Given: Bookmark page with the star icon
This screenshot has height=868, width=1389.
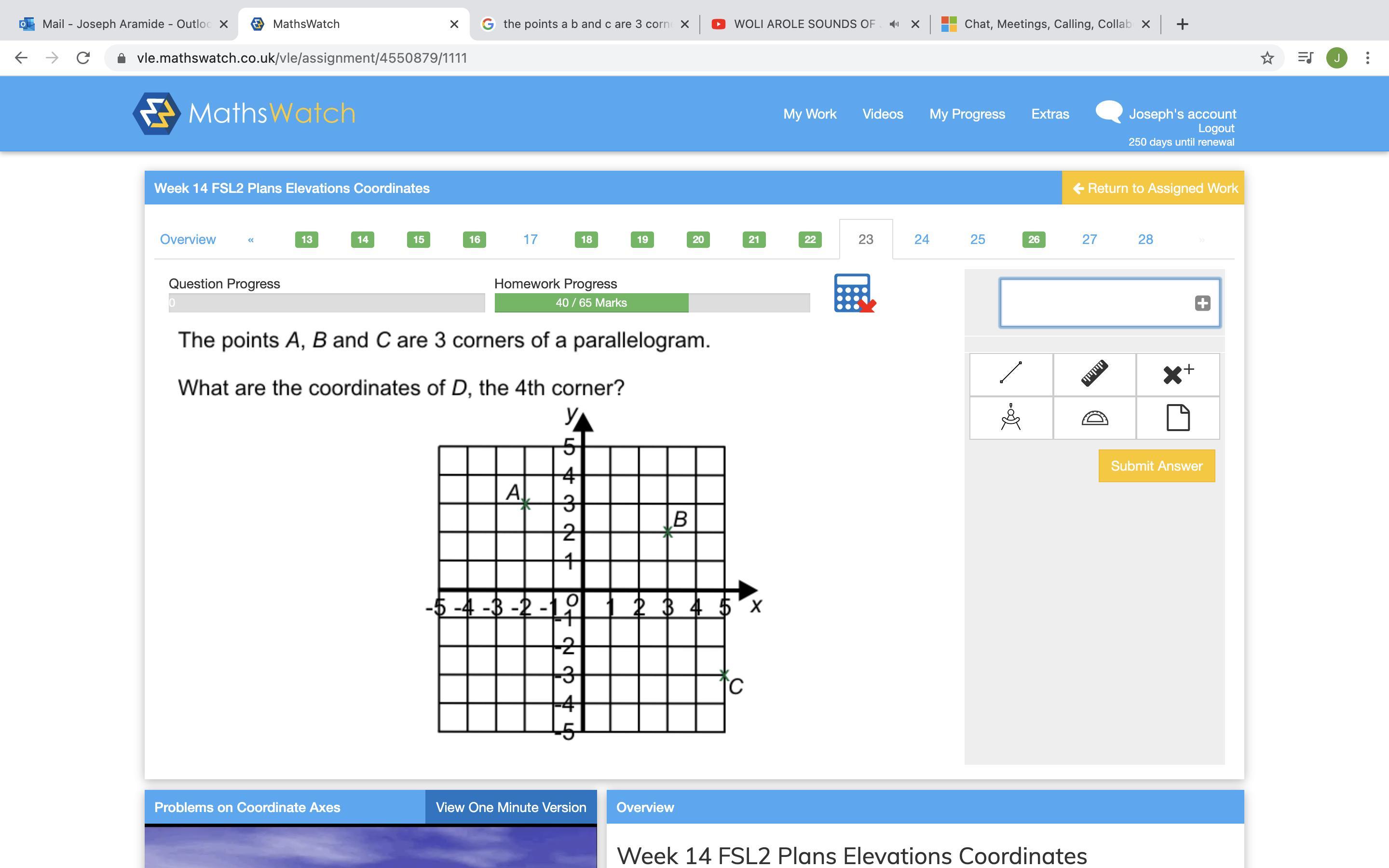Looking at the screenshot, I should click(x=1267, y=58).
